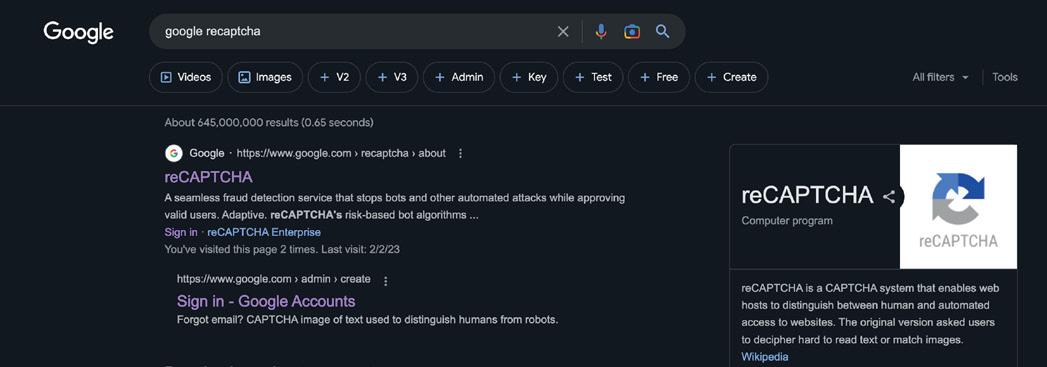
Task: Filter results by Videos
Action: (186, 77)
